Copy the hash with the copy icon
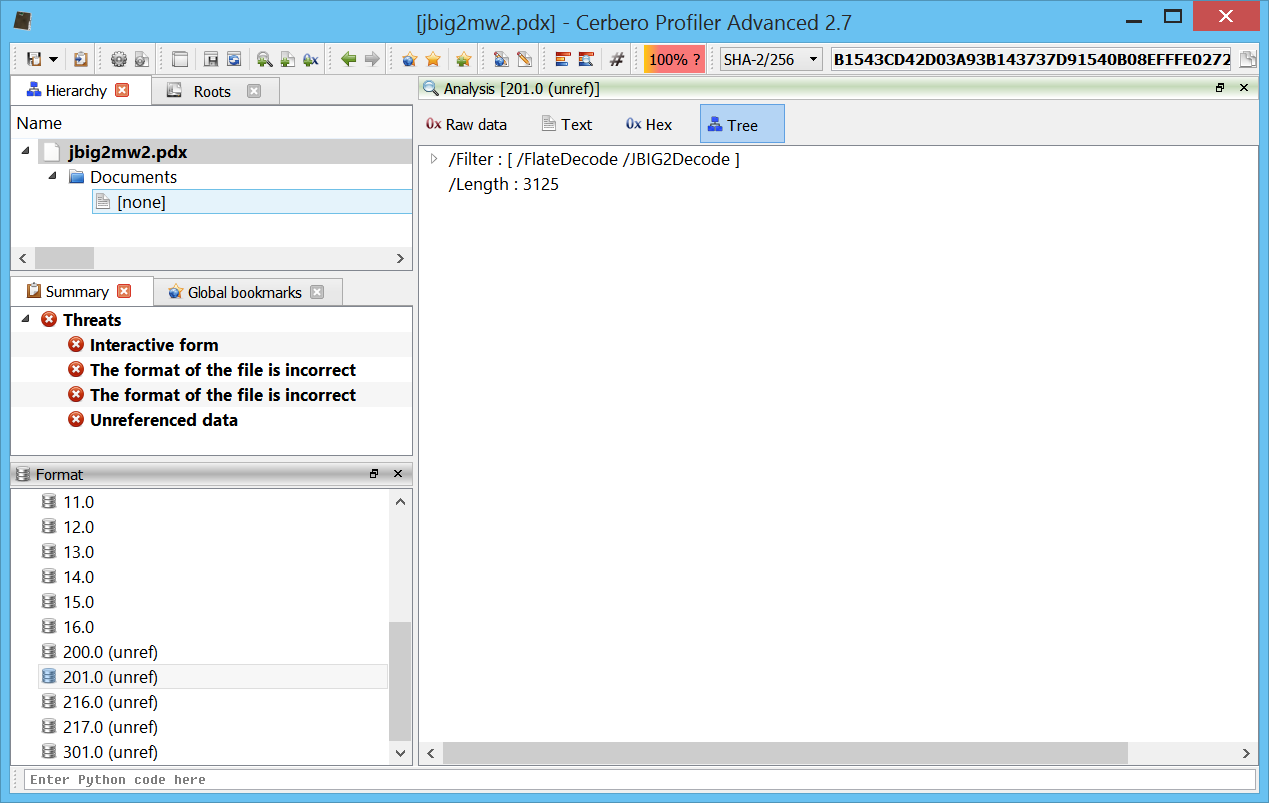Screen dimensions: 1269x803 1247,59
